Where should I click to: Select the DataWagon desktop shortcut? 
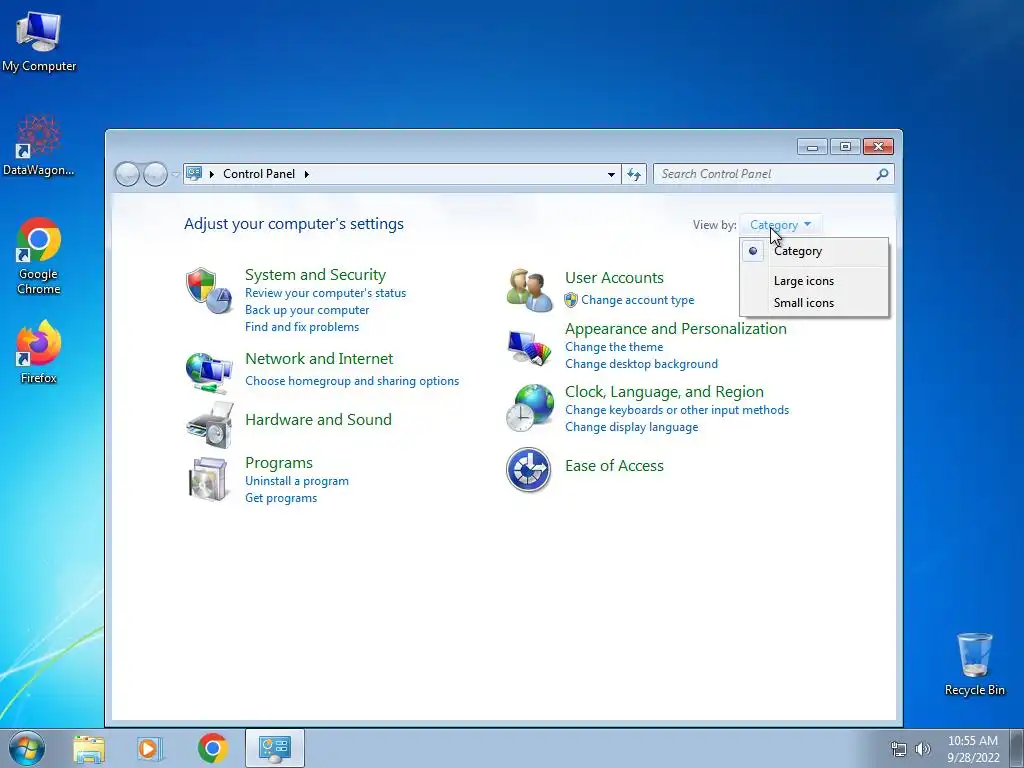pyautogui.click(x=39, y=146)
